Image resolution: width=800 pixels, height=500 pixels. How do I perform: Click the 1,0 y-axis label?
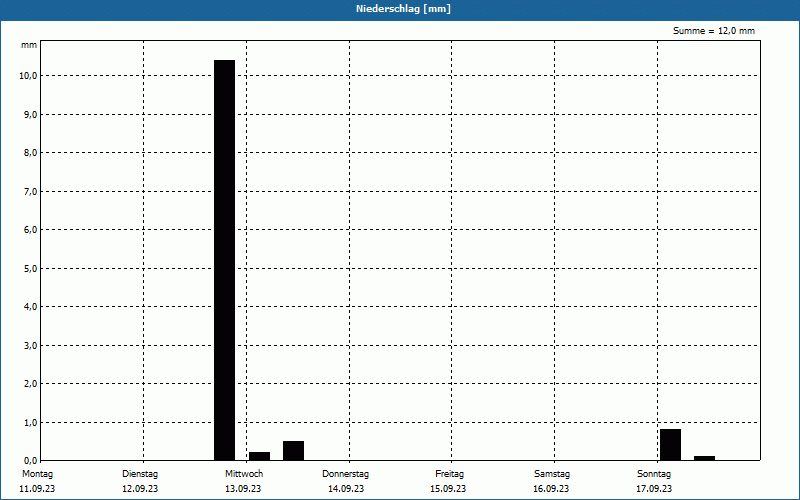(31, 422)
